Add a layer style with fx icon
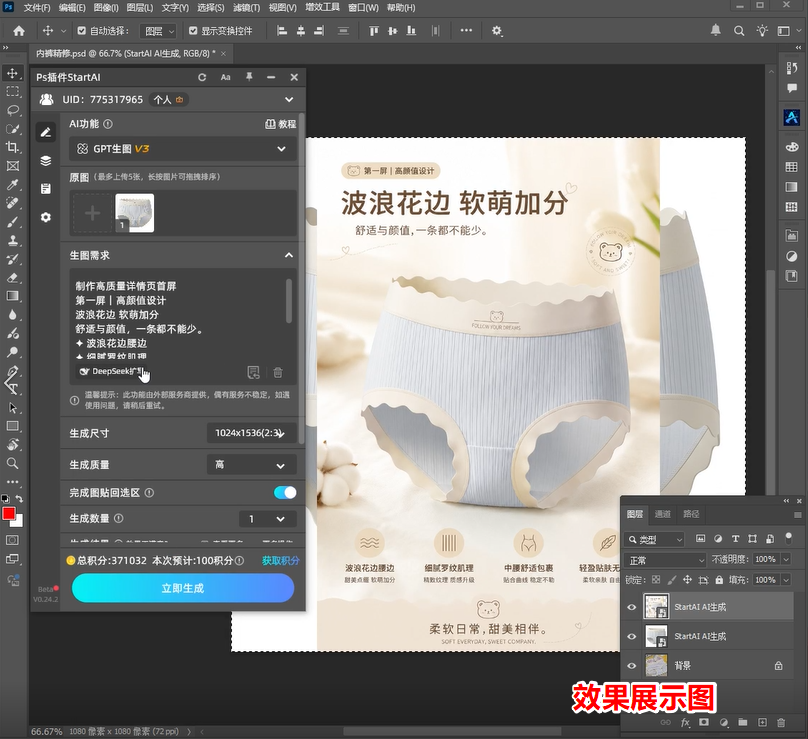Image resolution: width=808 pixels, height=739 pixels. coord(685,723)
